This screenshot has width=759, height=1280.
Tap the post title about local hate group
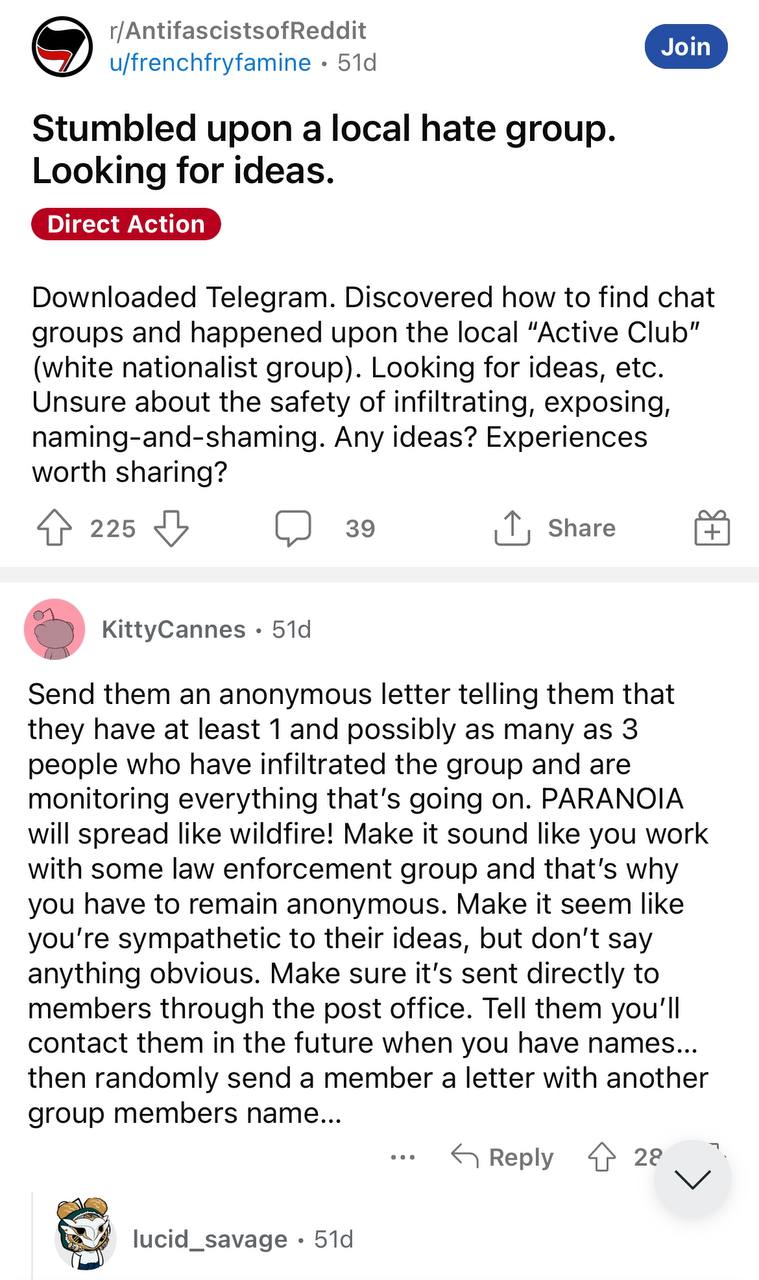323,150
